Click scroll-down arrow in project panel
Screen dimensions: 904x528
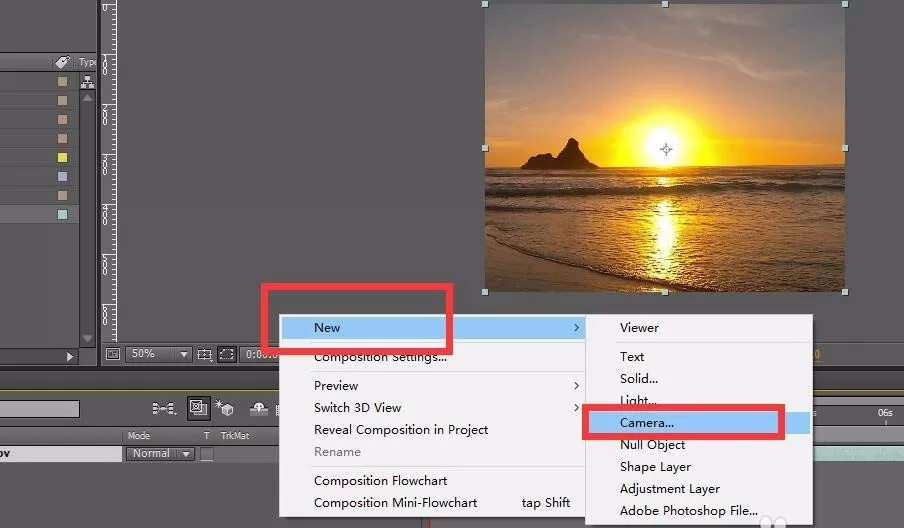click(87, 338)
